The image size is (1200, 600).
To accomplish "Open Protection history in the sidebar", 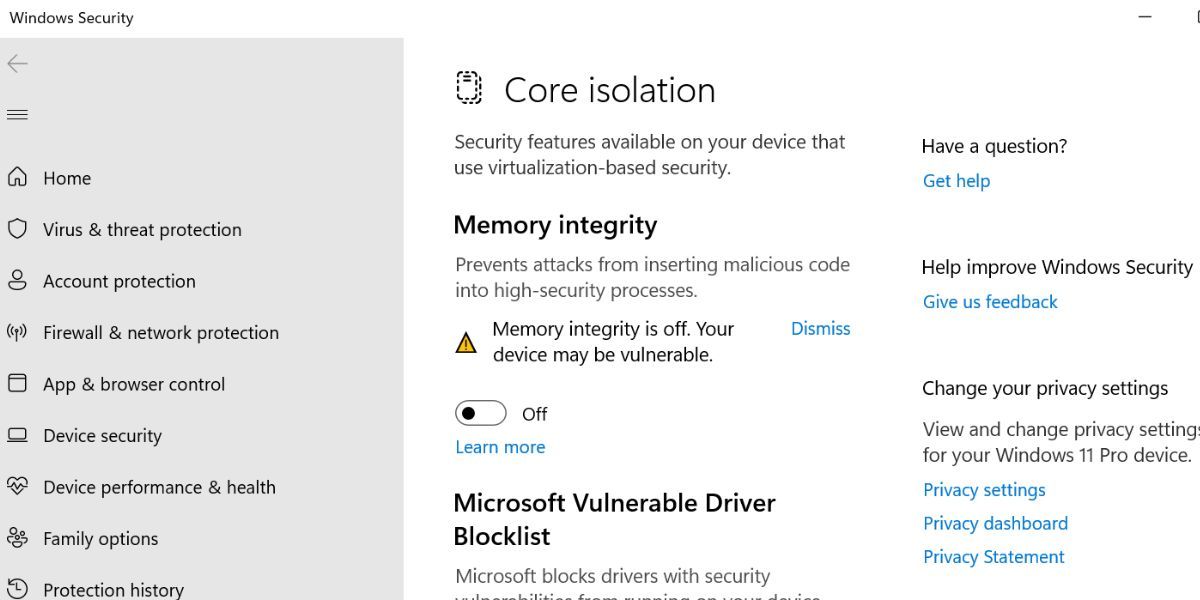I will pos(113,590).
